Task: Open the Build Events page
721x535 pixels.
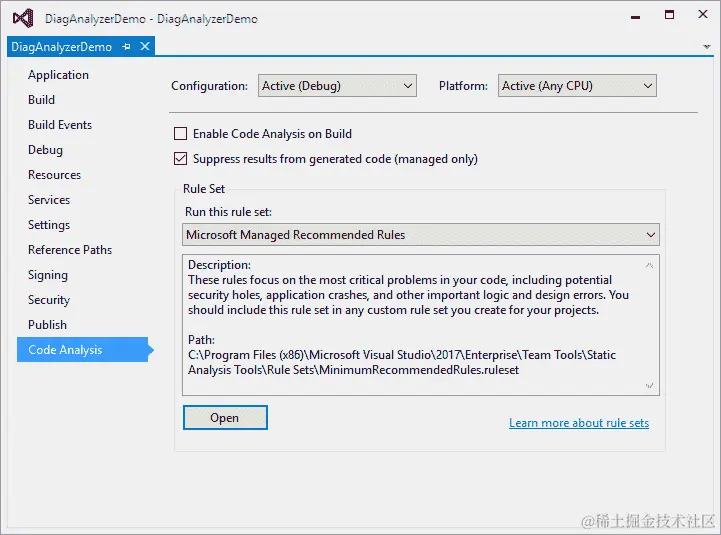Action: [x=60, y=125]
